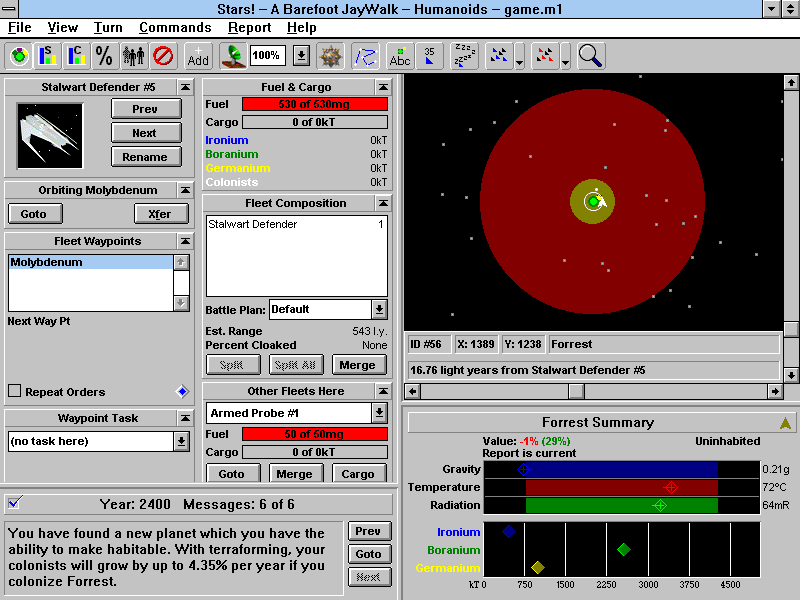Toggle mine fields display
The height and width of the screenshot is (600, 800).
click(330, 56)
